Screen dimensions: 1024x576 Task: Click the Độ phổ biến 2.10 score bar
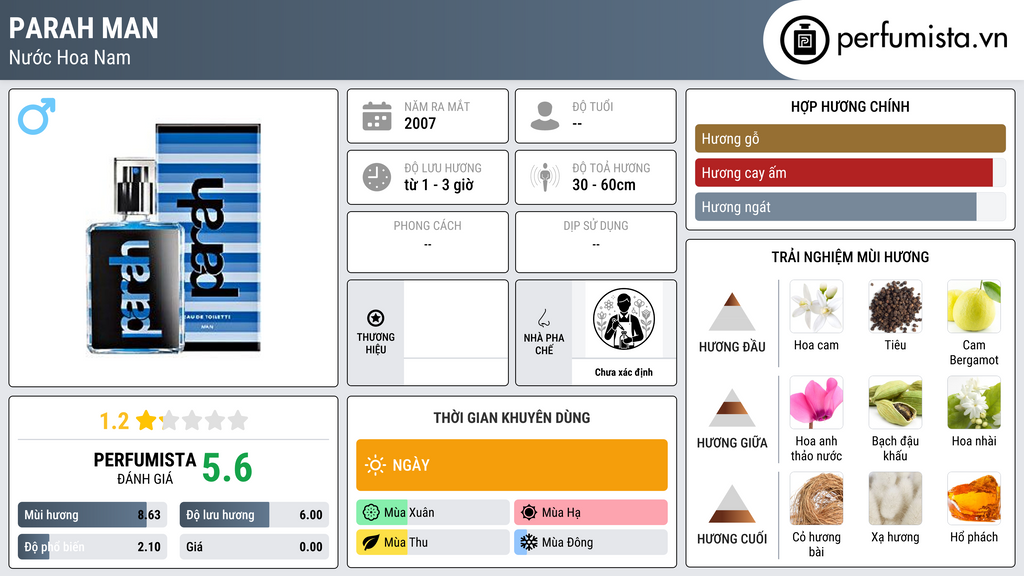coord(93,547)
